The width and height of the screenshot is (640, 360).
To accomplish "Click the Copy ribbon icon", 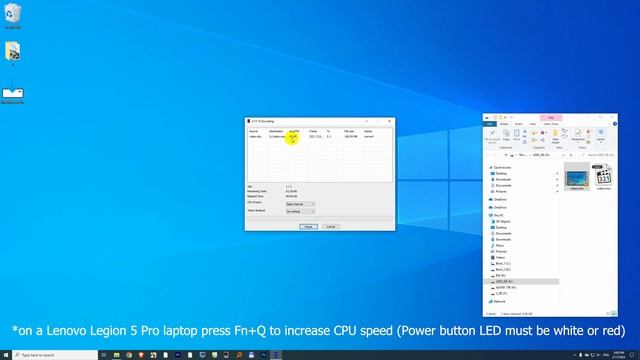I will 506,135.
